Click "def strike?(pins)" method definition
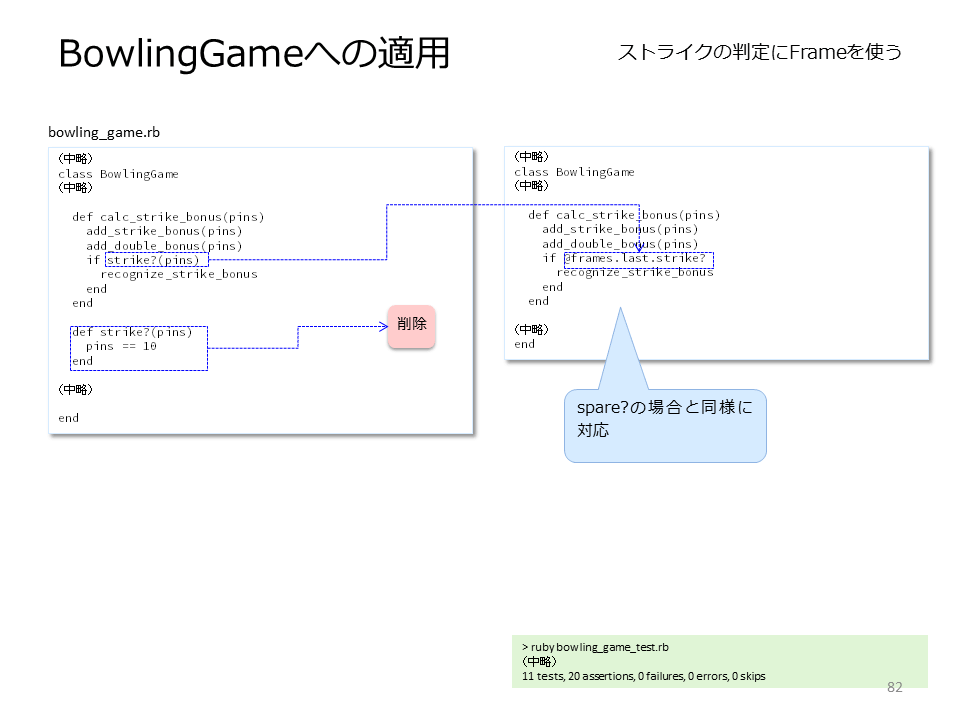The image size is (960, 720). pos(132,332)
